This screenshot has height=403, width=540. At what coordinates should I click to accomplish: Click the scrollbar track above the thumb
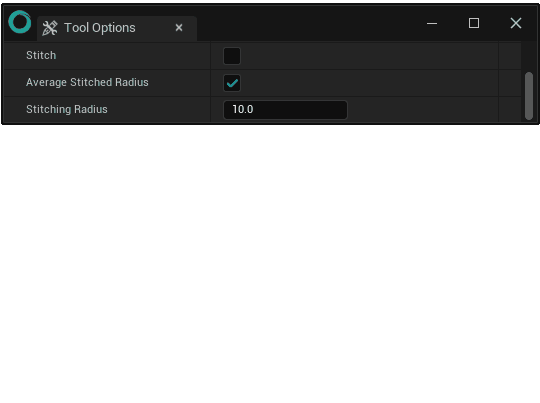529,57
